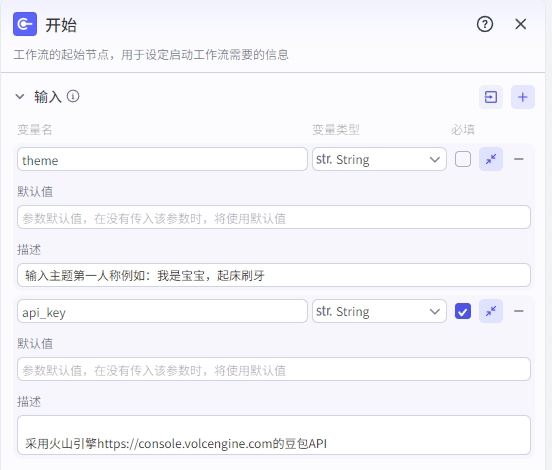Show the input section info tooltip

pyautogui.click(x=73, y=96)
